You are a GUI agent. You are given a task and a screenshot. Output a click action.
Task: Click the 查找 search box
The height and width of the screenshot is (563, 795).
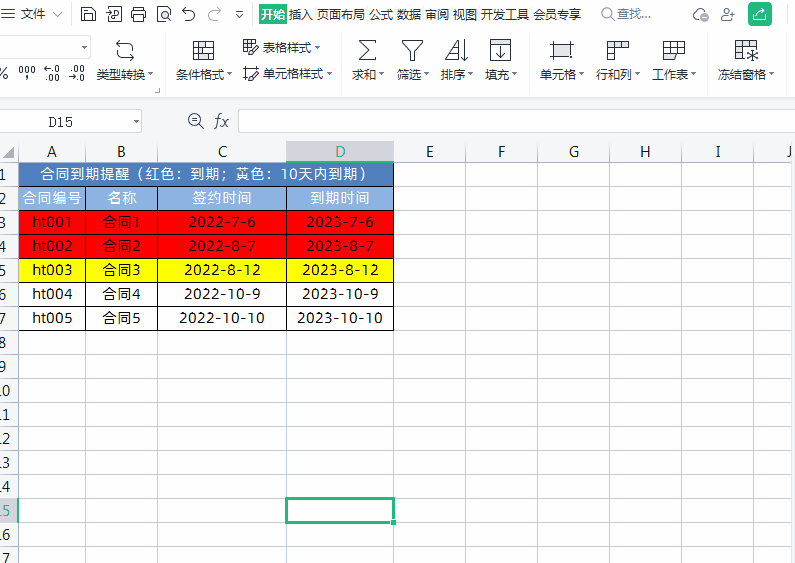[626, 14]
